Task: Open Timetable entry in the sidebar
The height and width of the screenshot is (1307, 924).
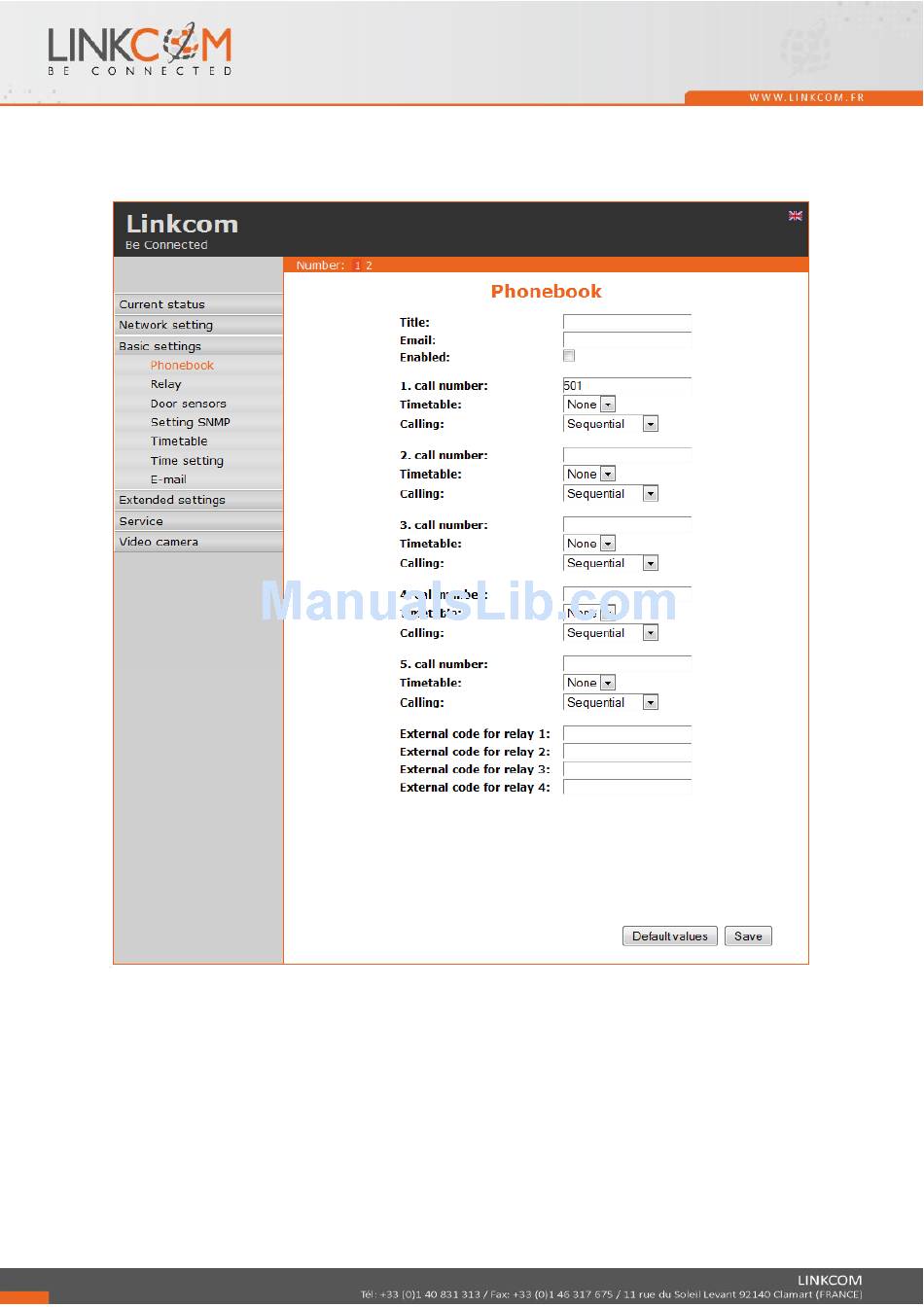Action: coord(179,442)
